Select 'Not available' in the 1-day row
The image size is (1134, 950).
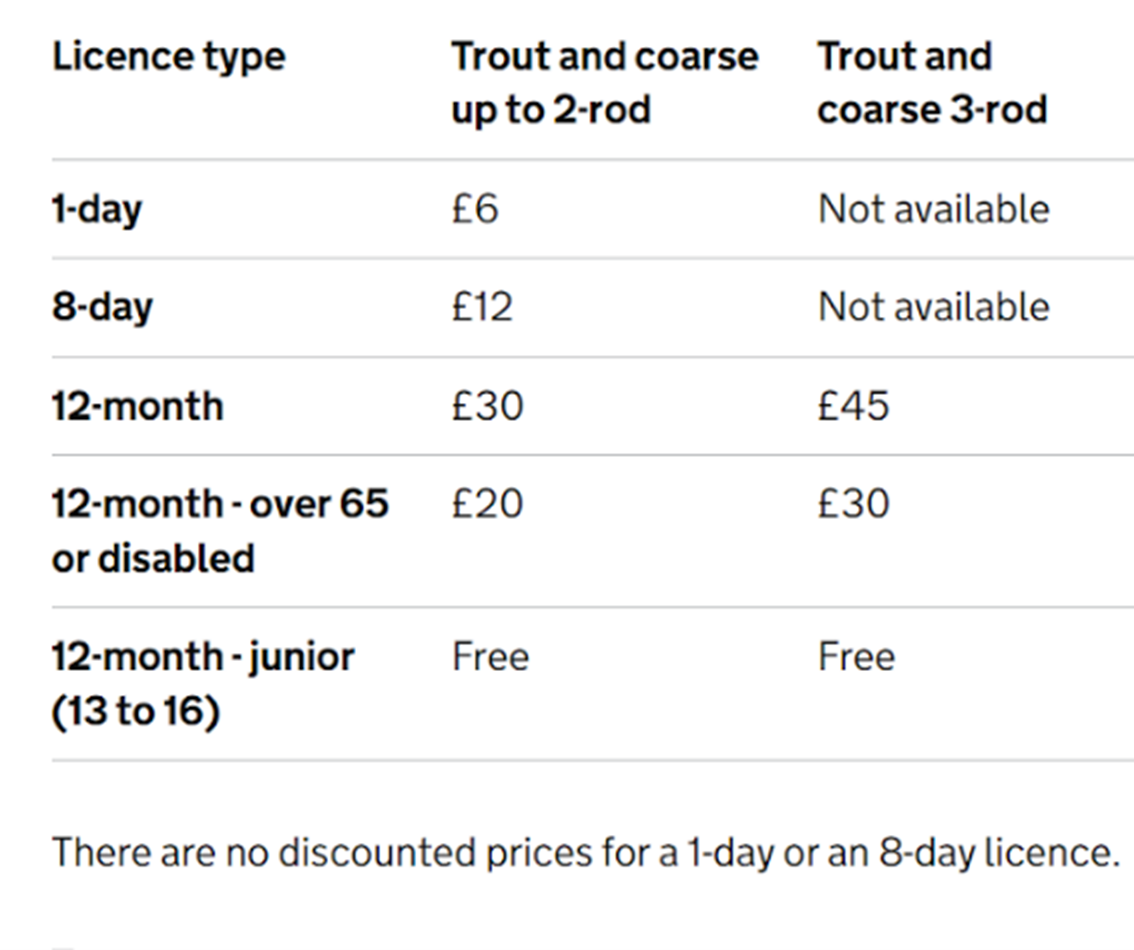[933, 209]
